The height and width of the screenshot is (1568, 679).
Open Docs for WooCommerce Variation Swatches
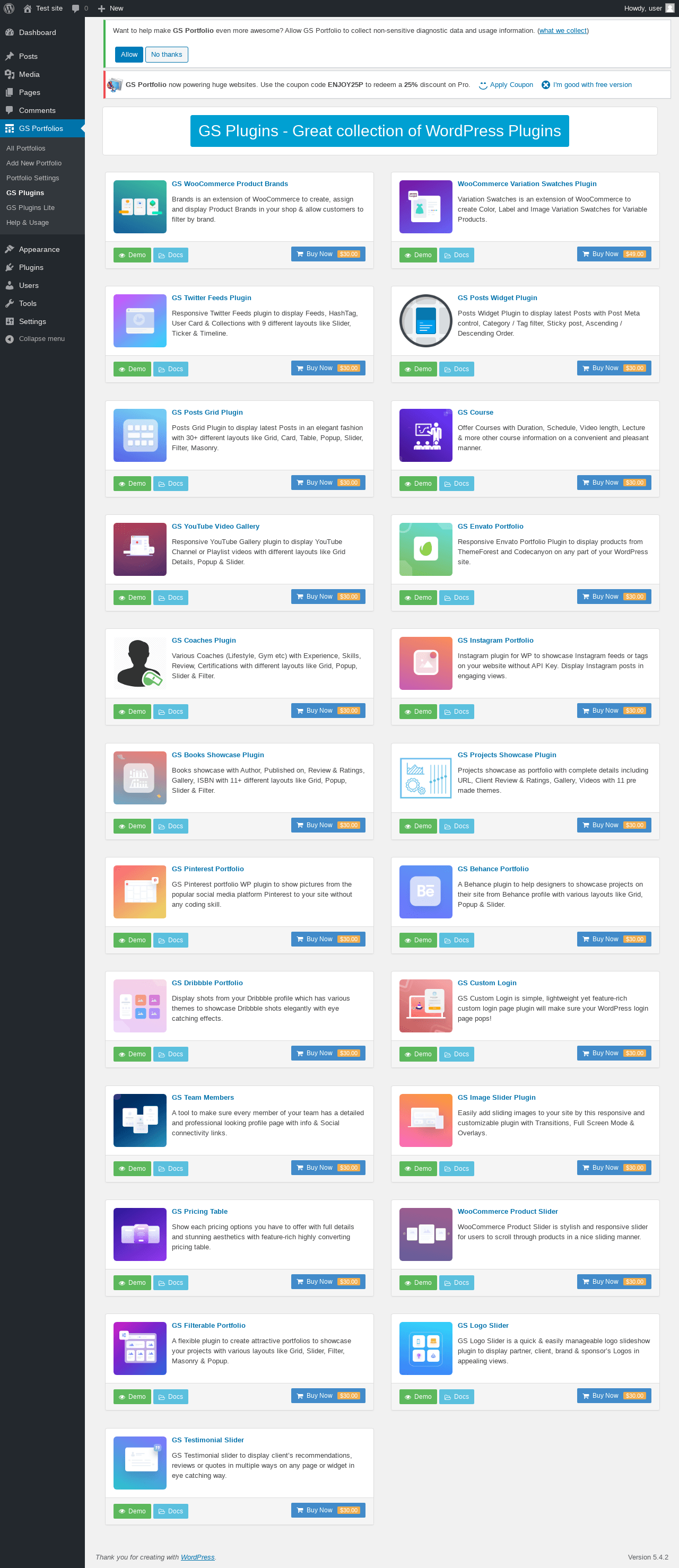pos(457,255)
